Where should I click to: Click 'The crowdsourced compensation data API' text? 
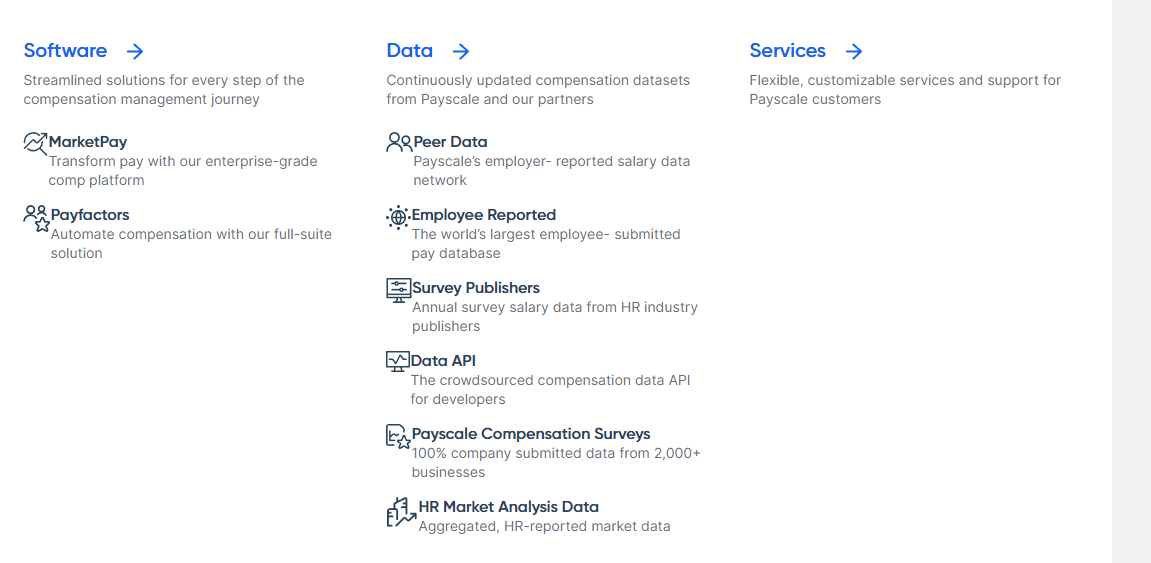pyautogui.click(x=551, y=380)
